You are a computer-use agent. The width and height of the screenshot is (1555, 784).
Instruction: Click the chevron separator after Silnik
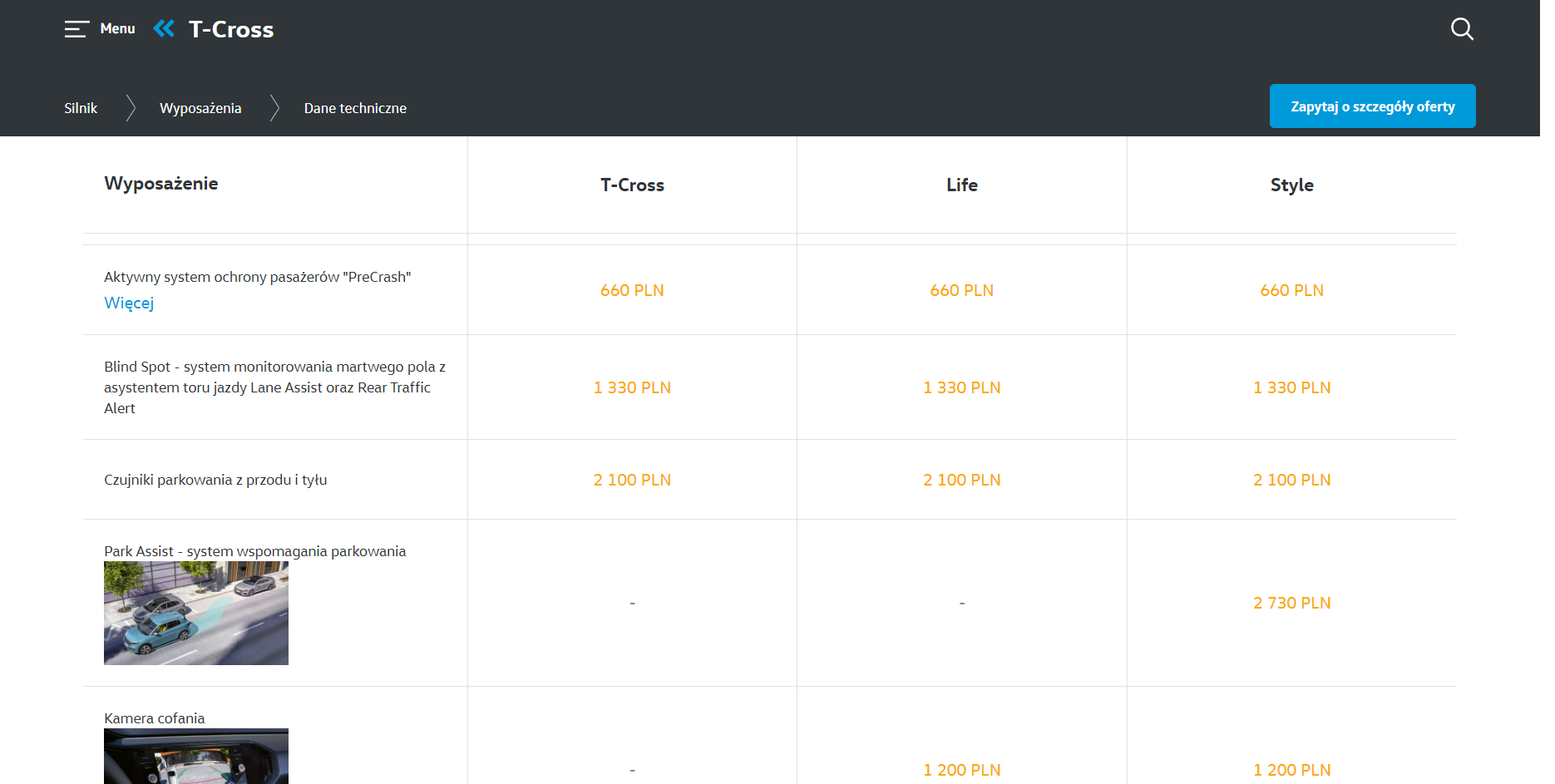(x=131, y=108)
